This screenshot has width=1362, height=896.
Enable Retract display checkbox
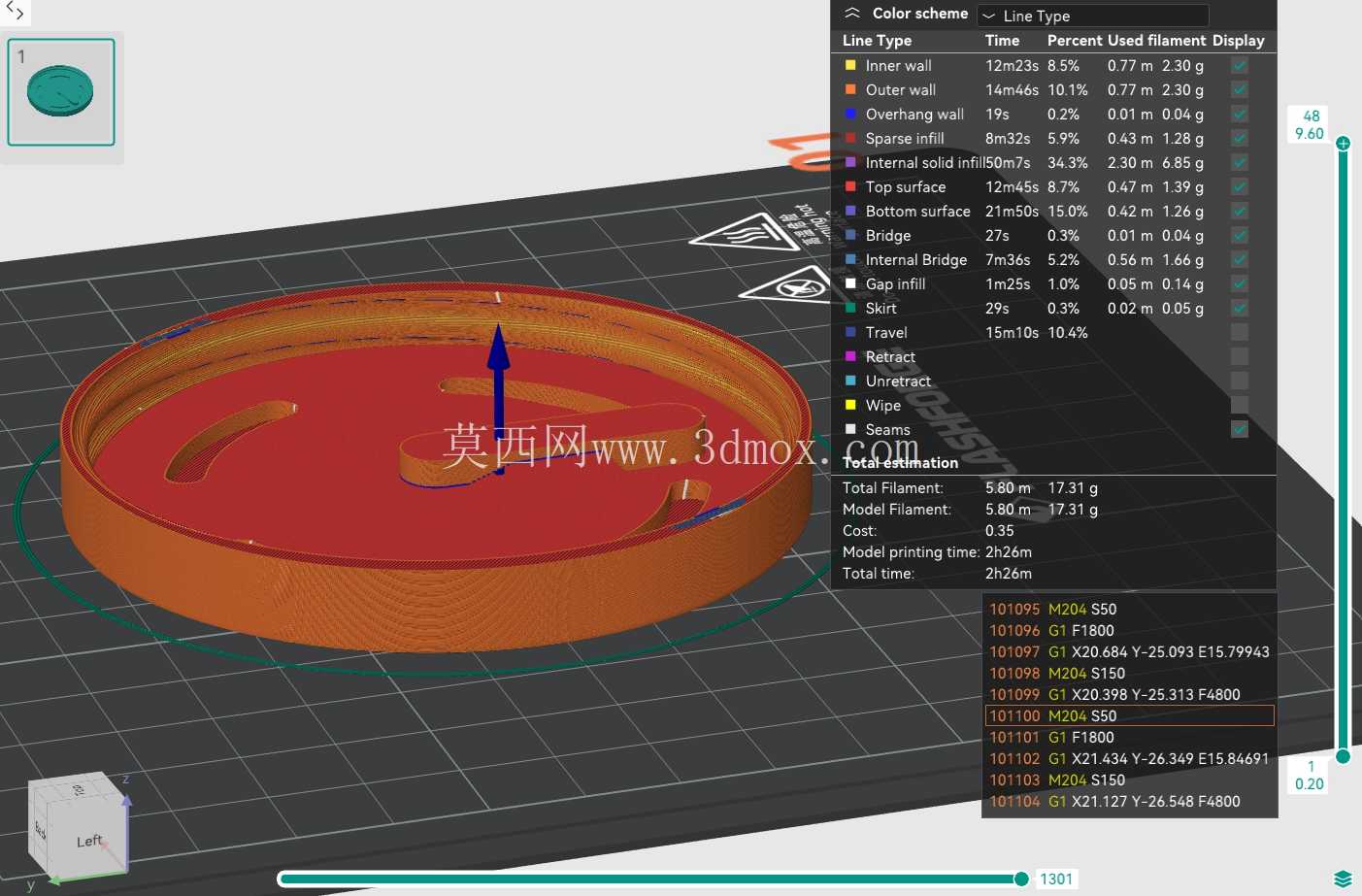(x=1240, y=356)
